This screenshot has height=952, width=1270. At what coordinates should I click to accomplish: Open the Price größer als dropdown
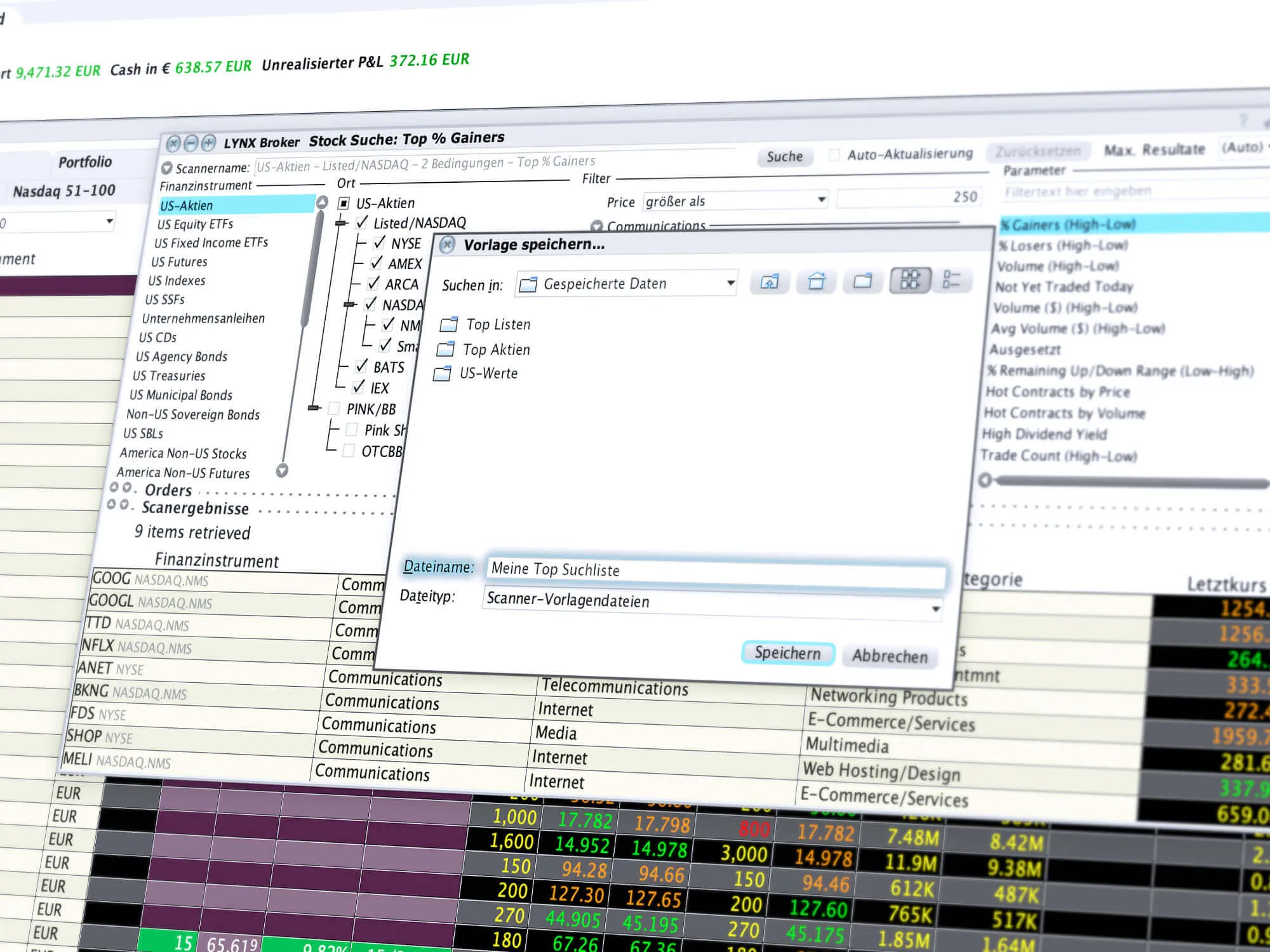[x=735, y=201]
